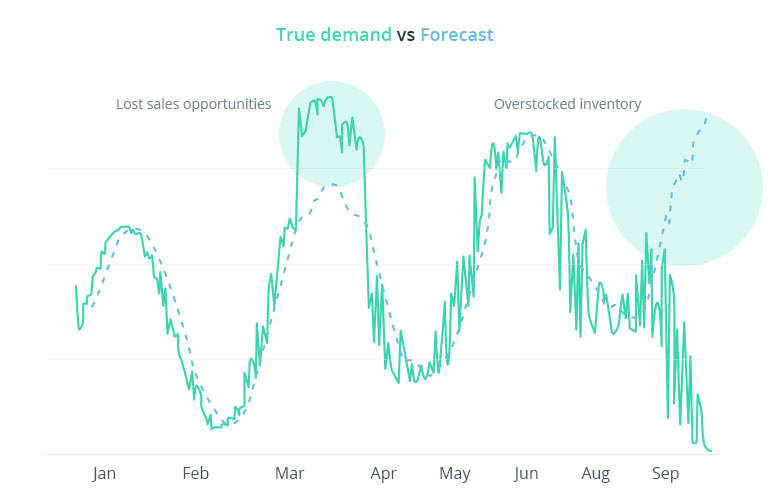The width and height of the screenshot is (770, 500).
Task: Click the demand line's final low point after Sep
Action: coord(711,451)
